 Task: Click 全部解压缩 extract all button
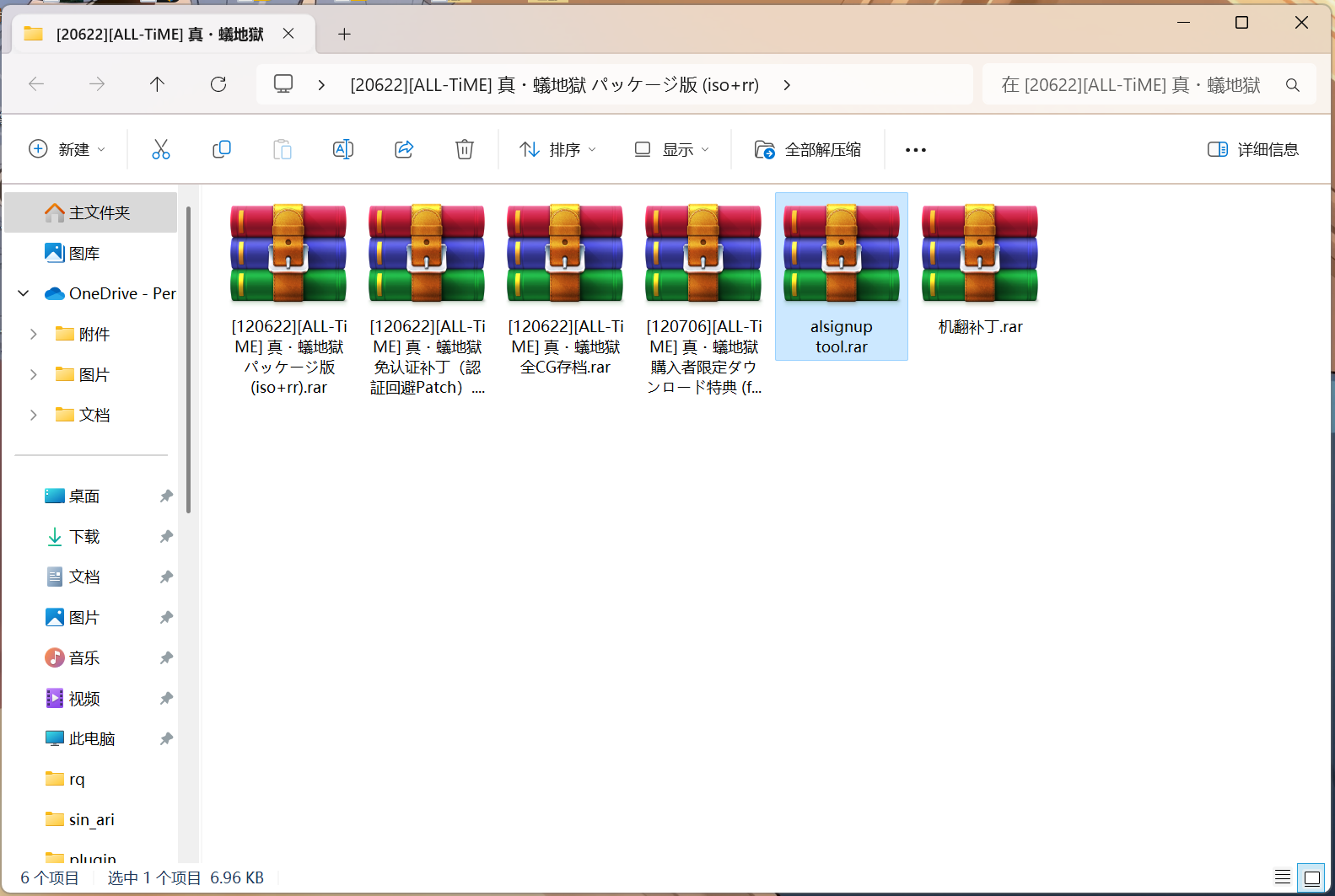[808, 149]
